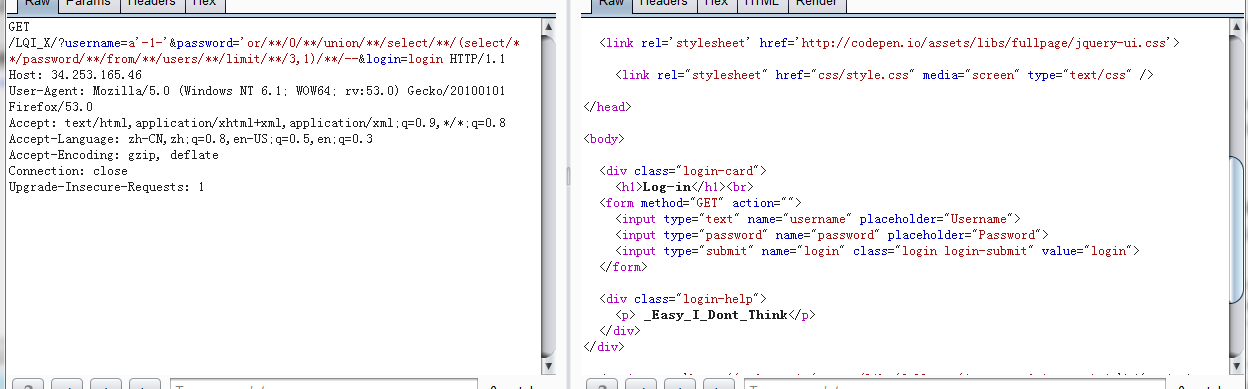
Task: Click the div class="login-help" line
Action: 683,299
